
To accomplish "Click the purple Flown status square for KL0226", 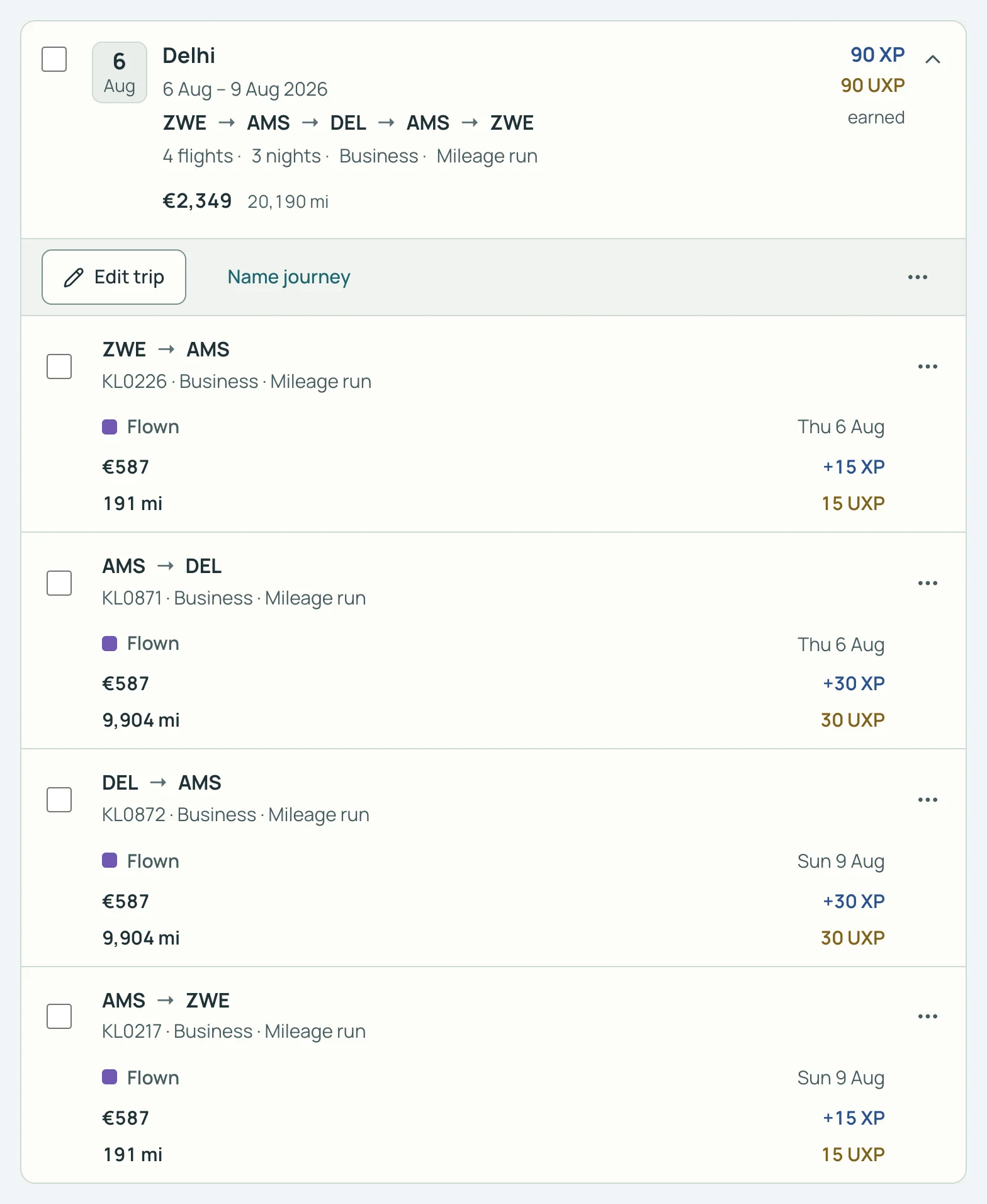I will click(x=110, y=427).
